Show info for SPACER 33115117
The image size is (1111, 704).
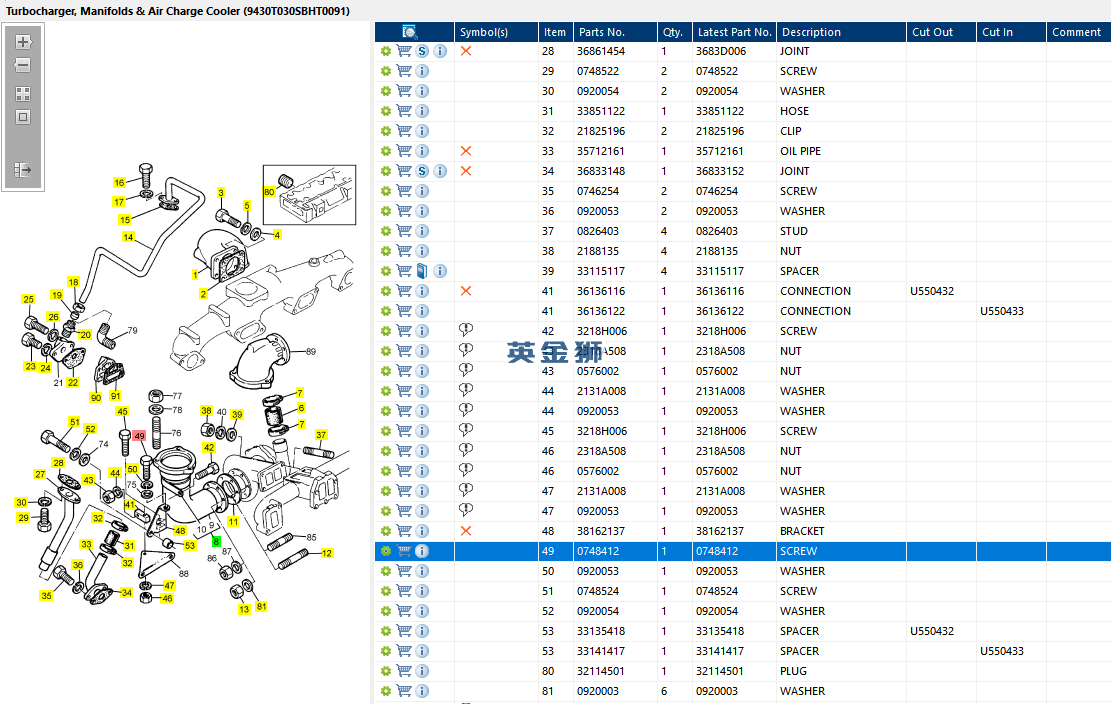[x=440, y=271]
